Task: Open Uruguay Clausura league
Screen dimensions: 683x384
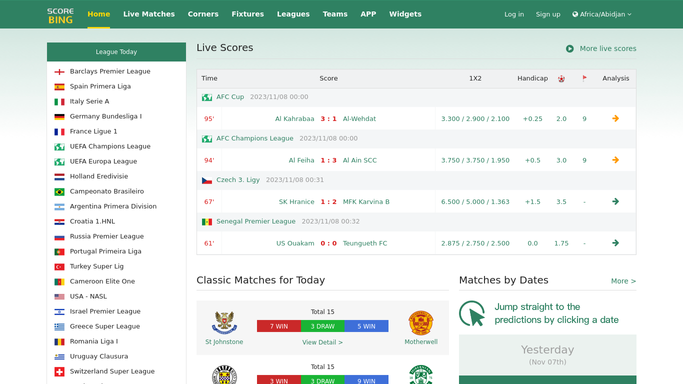Action: click(99, 356)
